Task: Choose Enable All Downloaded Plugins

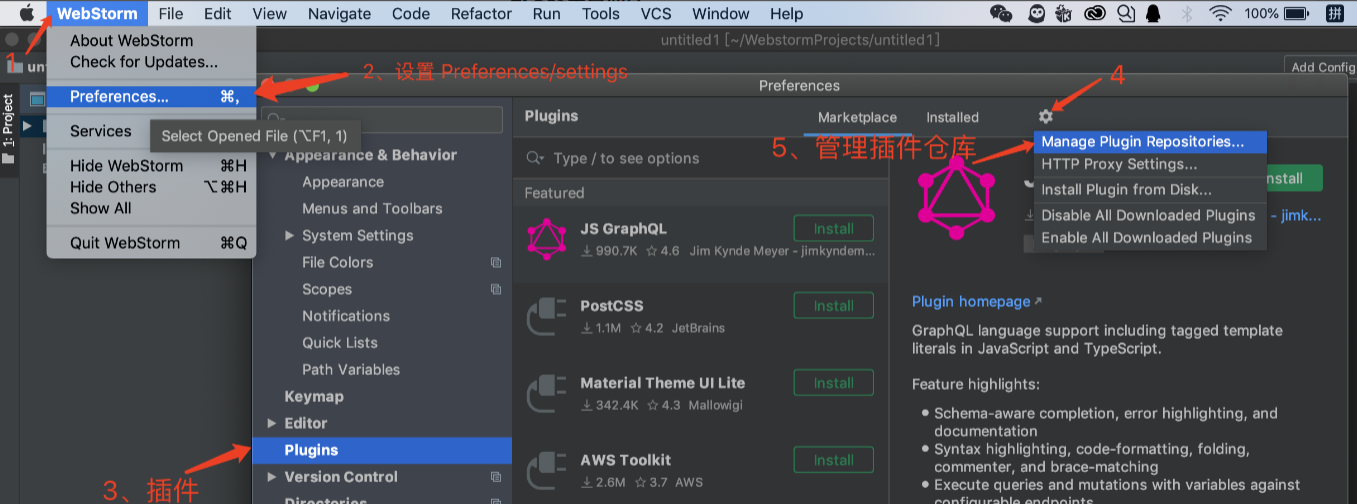Action: 1150,238
